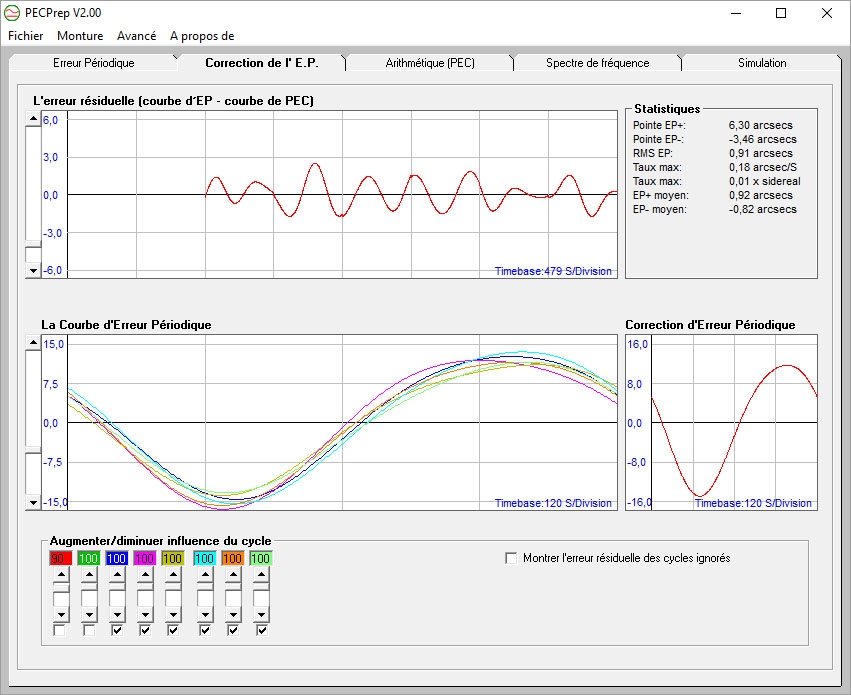
Task: Disable the light green cycle checkbox
Action: [x=261, y=631]
